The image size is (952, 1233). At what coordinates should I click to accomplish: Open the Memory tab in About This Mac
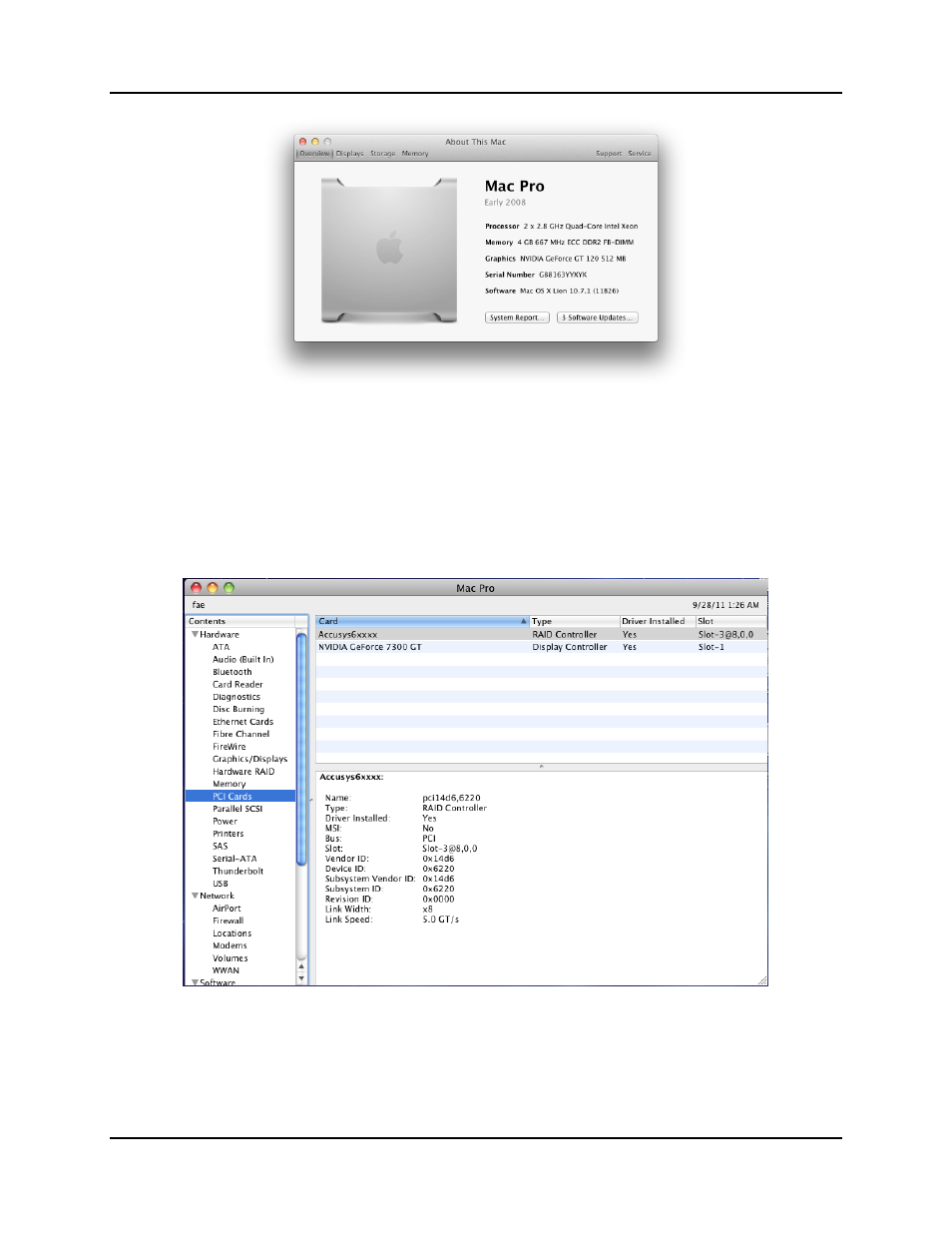click(x=415, y=154)
